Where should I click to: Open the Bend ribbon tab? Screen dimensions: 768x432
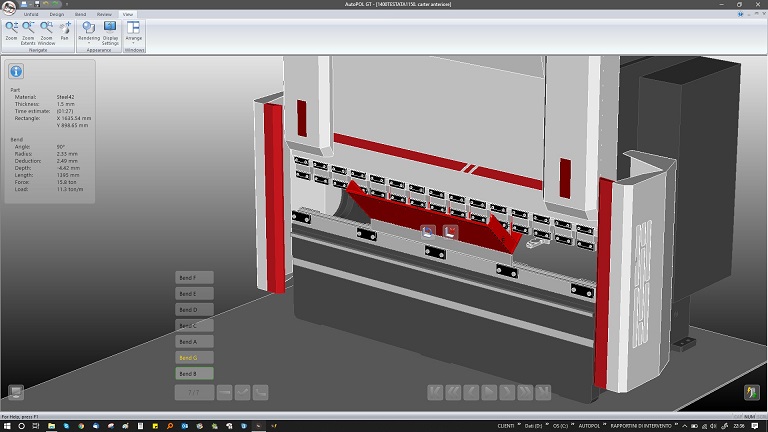click(x=80, y=15)
